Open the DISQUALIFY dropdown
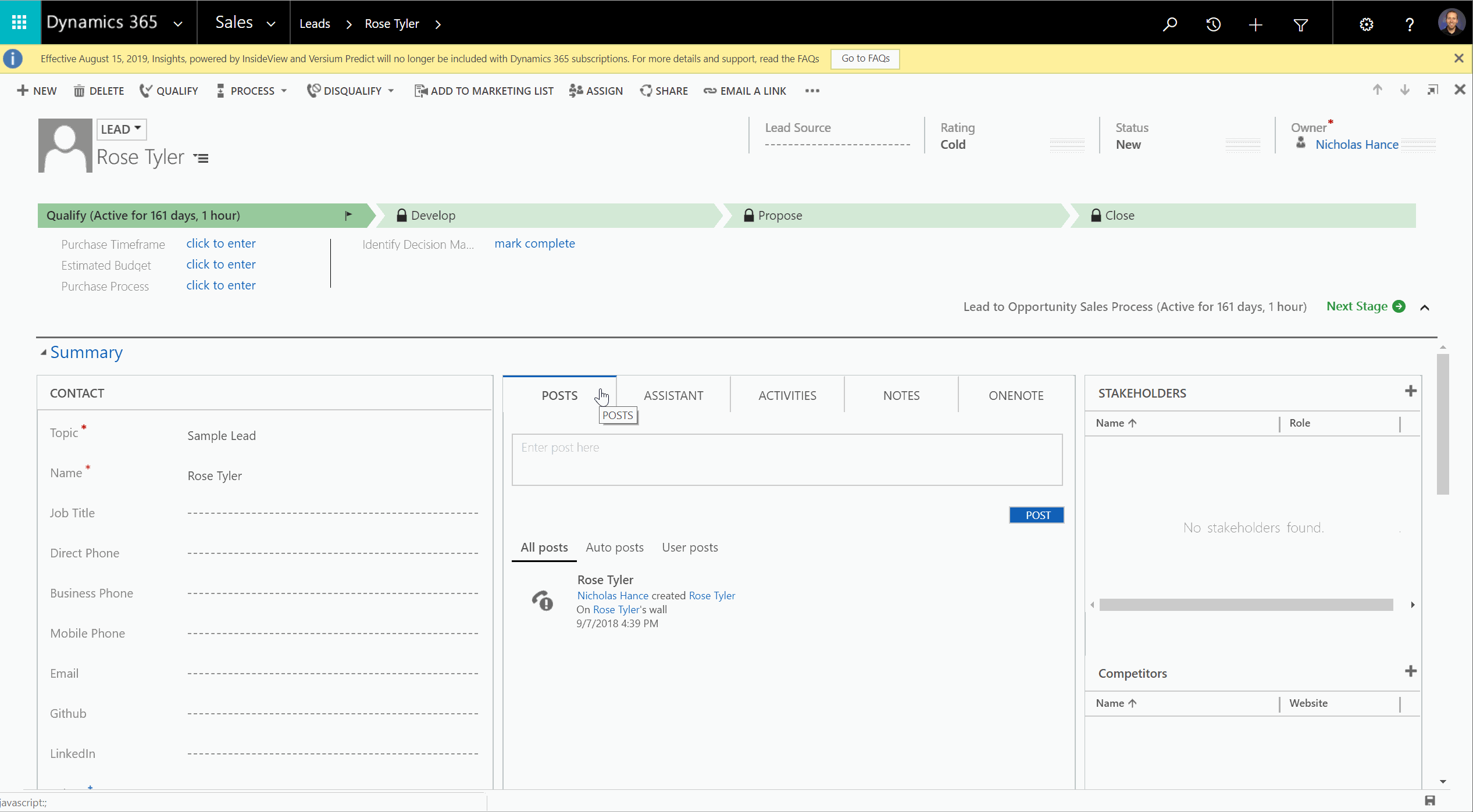The image size is (1473, 812). [x=351, y=91]
